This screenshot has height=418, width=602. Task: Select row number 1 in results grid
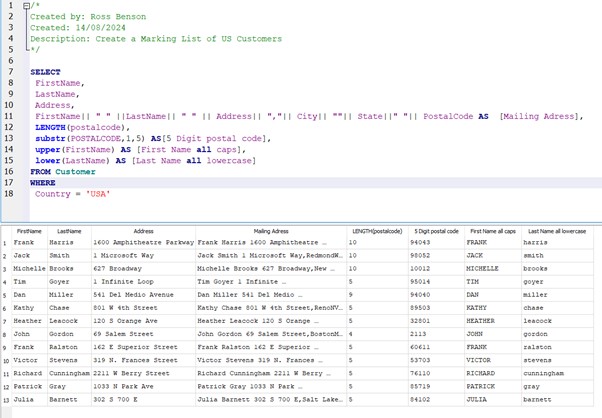(x=5, y=242)
